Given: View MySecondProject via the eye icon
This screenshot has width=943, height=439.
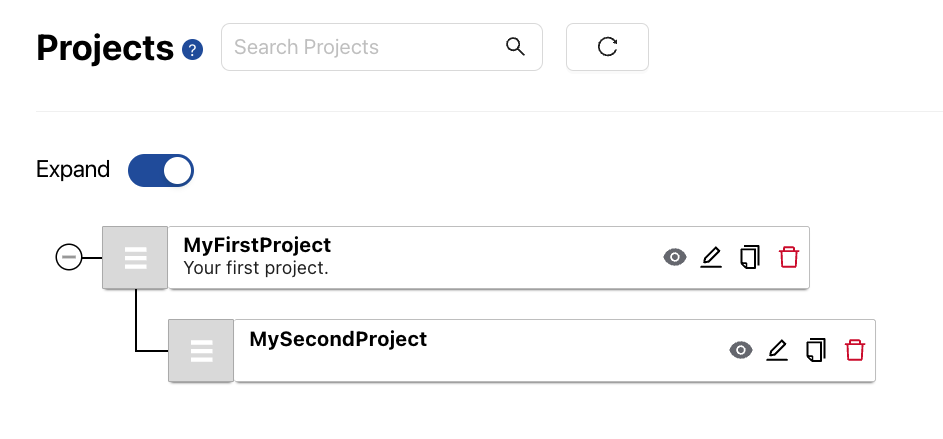Looking at the screenshot, I should pos(741,350).
